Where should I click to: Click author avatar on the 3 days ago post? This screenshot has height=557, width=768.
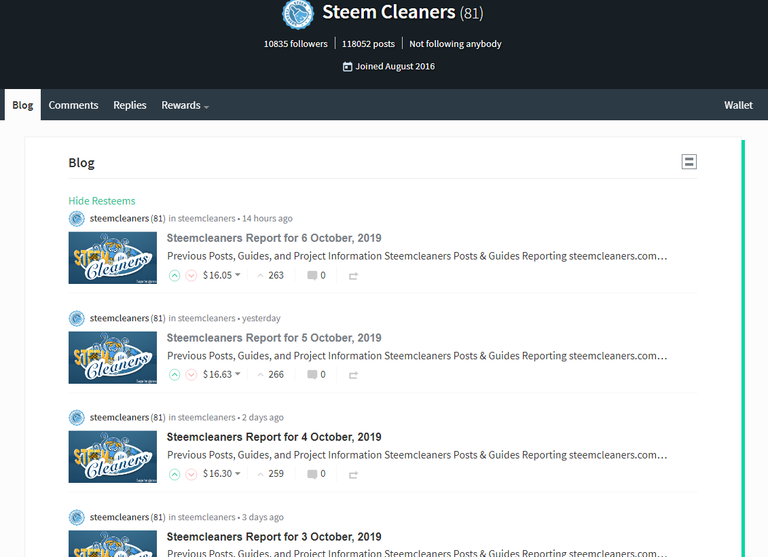[76, 517]
